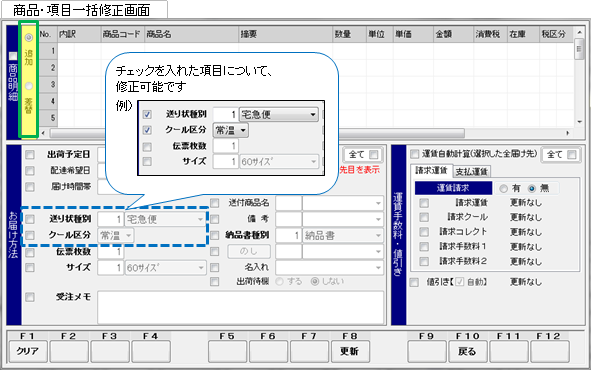The image size is (591, 370).
Task: Check the 配達希望日 checkbox
Action: pyautogui.click(x=30, y=171)
